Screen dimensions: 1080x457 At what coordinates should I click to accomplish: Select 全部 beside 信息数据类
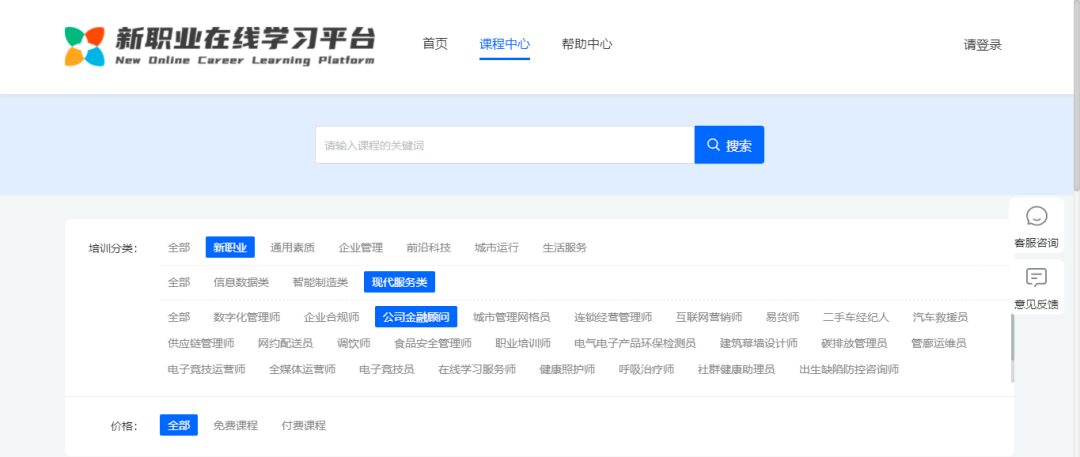(x=179, y=282)
